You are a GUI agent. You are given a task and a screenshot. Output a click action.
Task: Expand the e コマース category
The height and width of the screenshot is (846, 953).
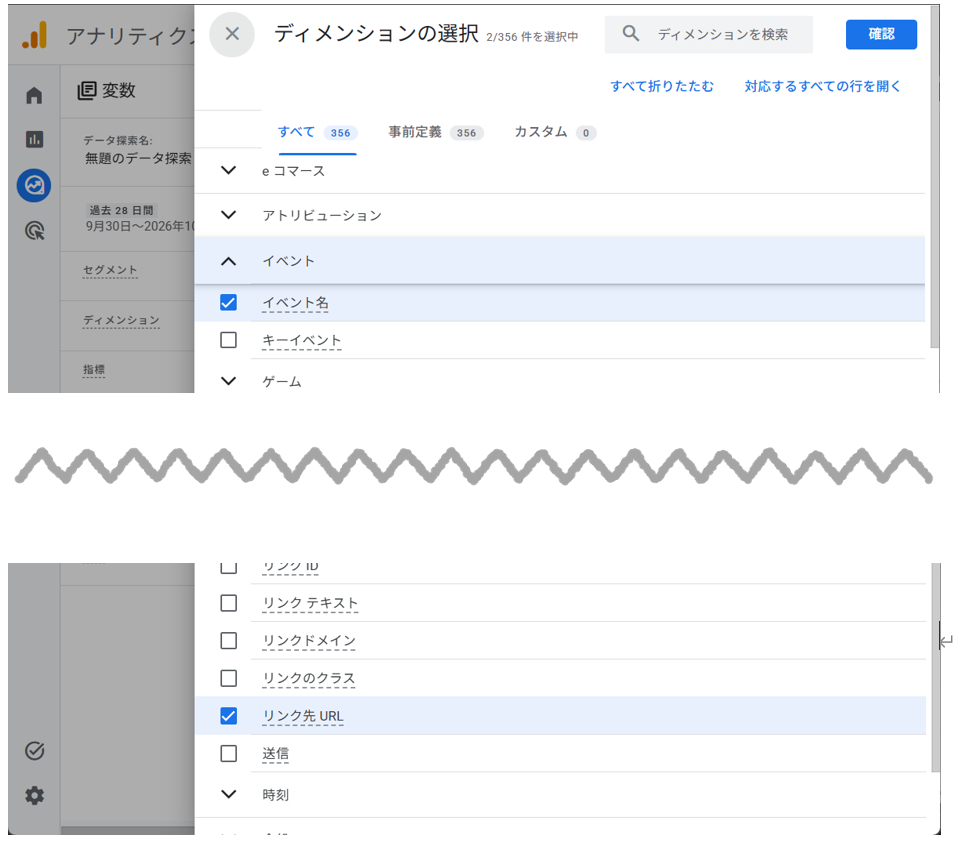coord(229,171)
